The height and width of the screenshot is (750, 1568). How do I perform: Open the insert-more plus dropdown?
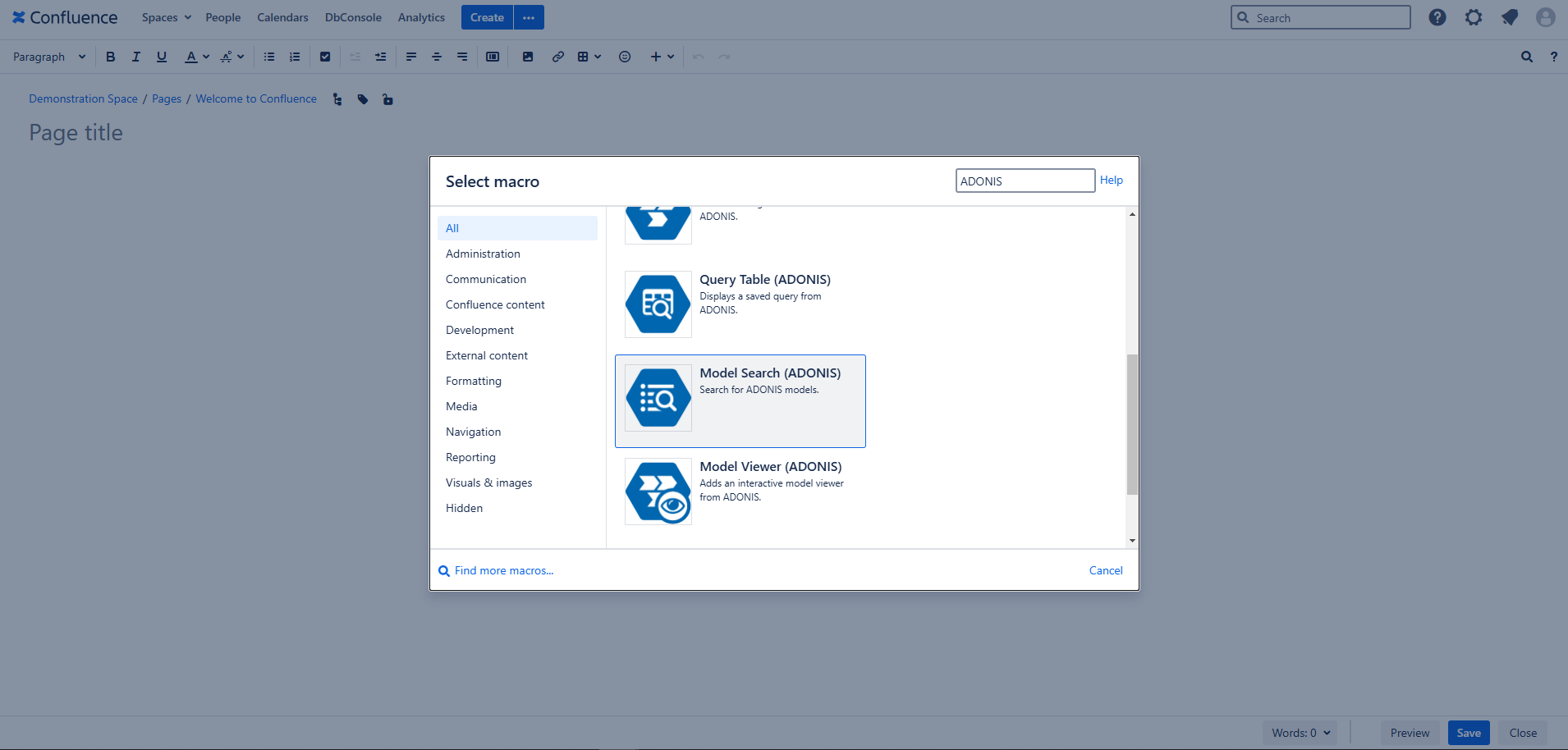[662, 57]
